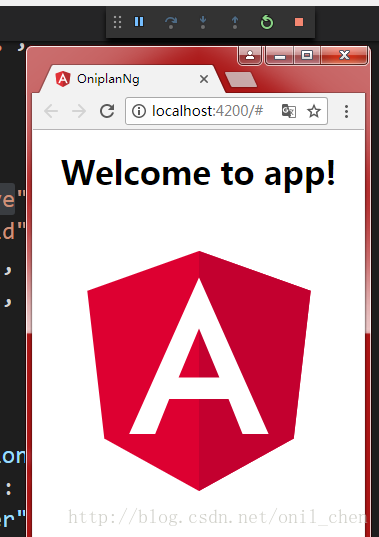This screenshot has height=537, width=379.
Task: Go forward in browser history
Action: point(79,111)
